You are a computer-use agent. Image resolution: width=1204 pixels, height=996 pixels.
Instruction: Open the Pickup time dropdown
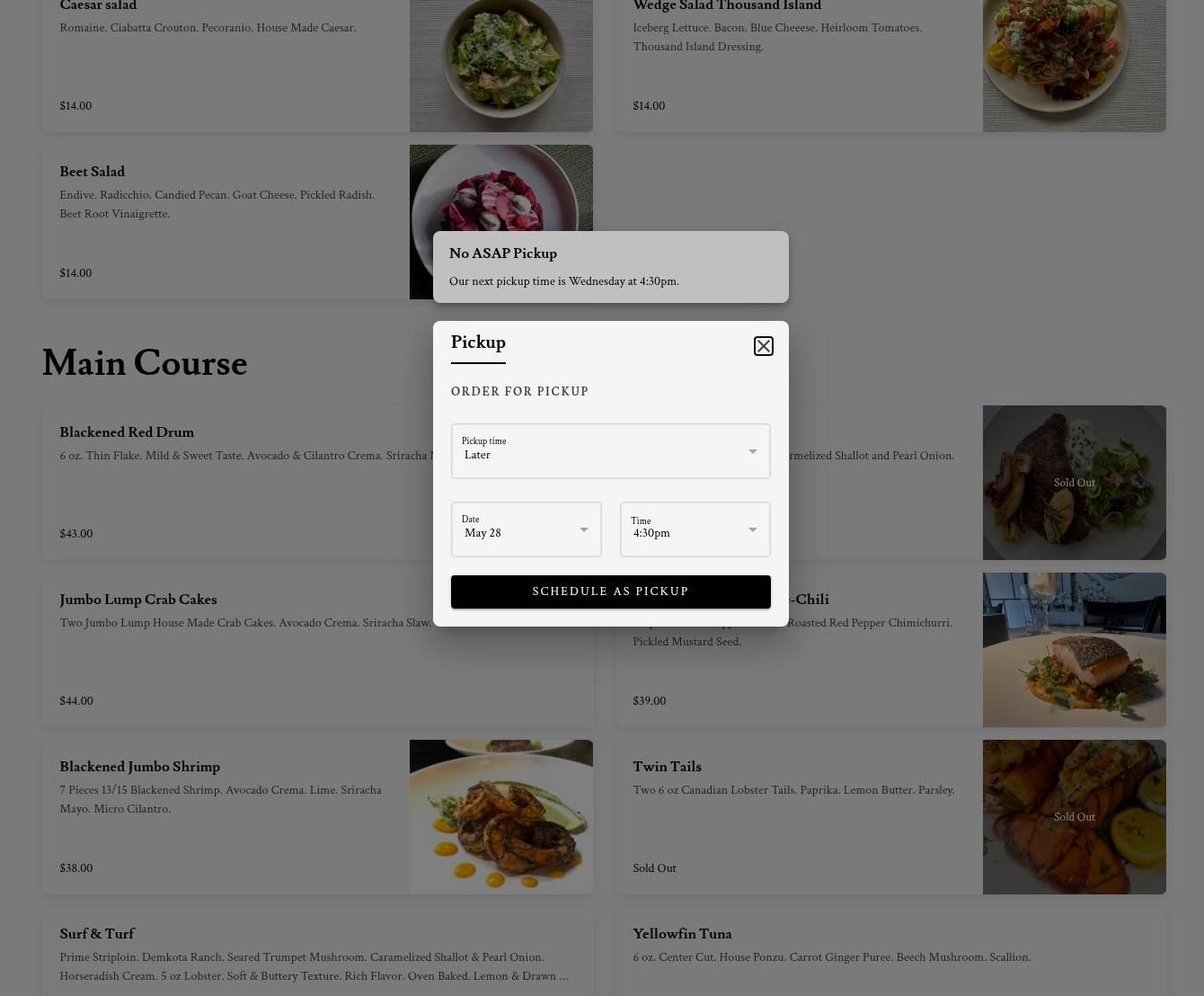click(x=610, y=451)
